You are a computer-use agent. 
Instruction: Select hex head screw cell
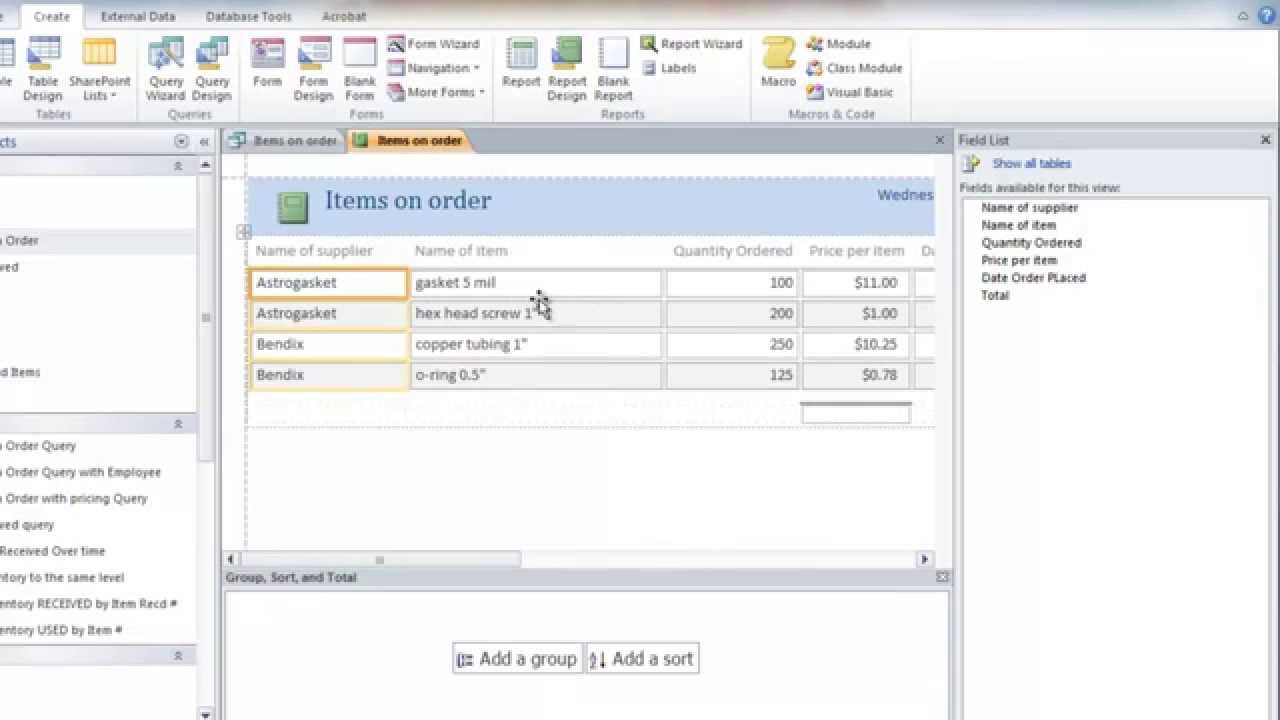(536, 314)
